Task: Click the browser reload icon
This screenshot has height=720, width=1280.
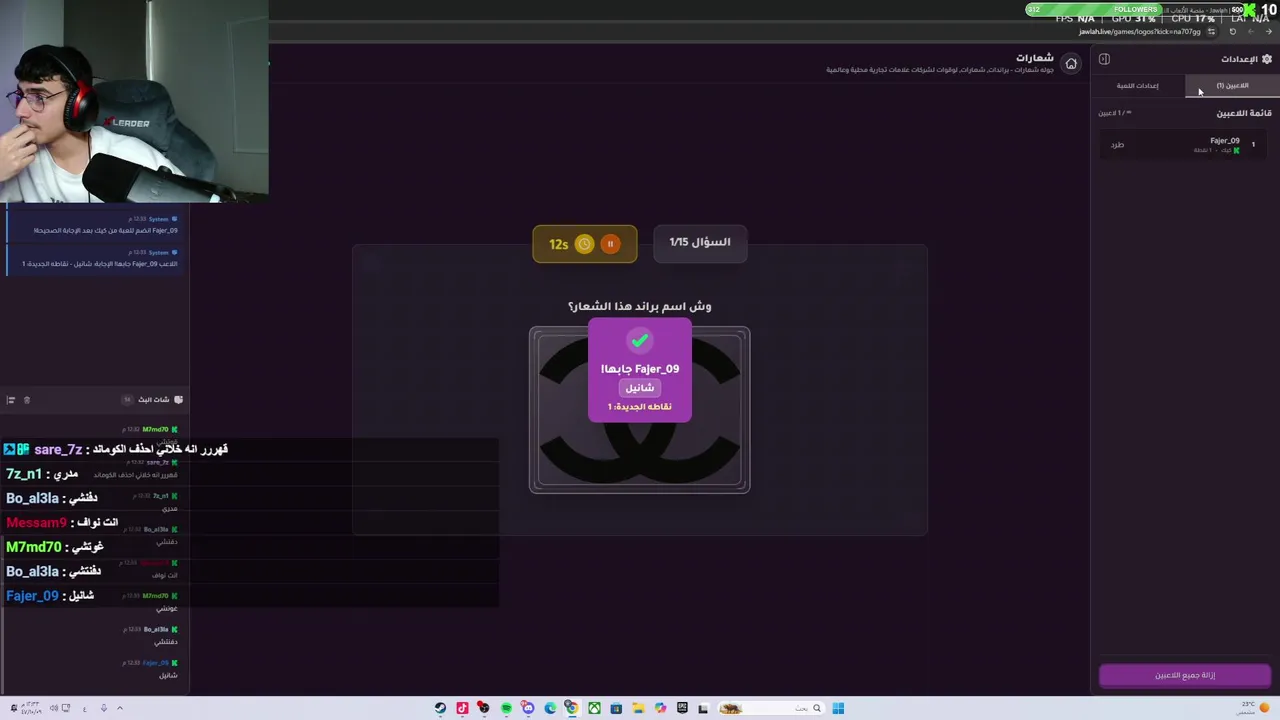Action: (x=1233, y=32)
